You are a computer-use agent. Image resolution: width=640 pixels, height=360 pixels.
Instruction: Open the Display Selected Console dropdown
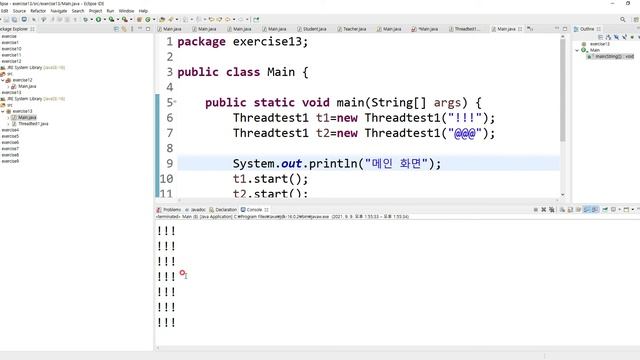[620, 209]
